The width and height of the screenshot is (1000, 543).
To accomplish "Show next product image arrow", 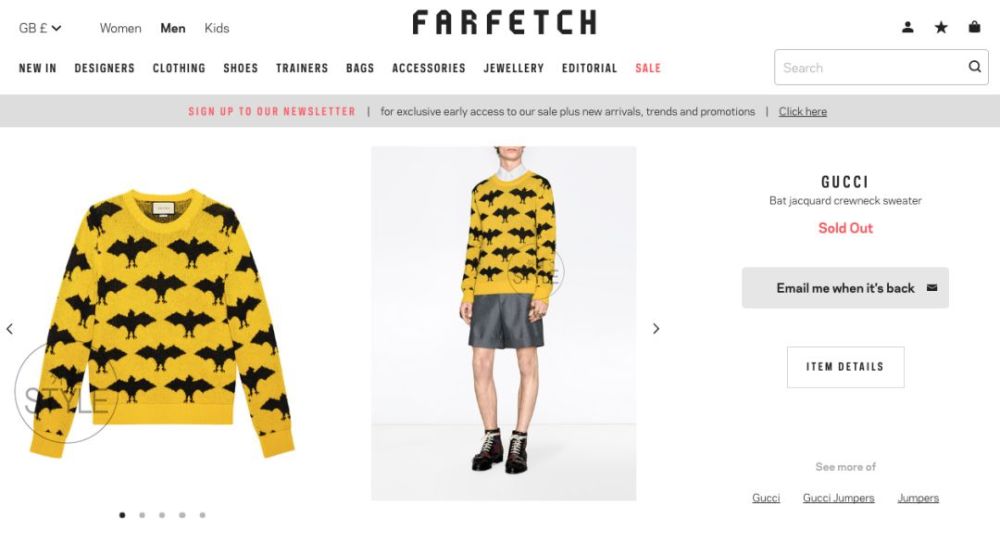I will tap(656, 329).
